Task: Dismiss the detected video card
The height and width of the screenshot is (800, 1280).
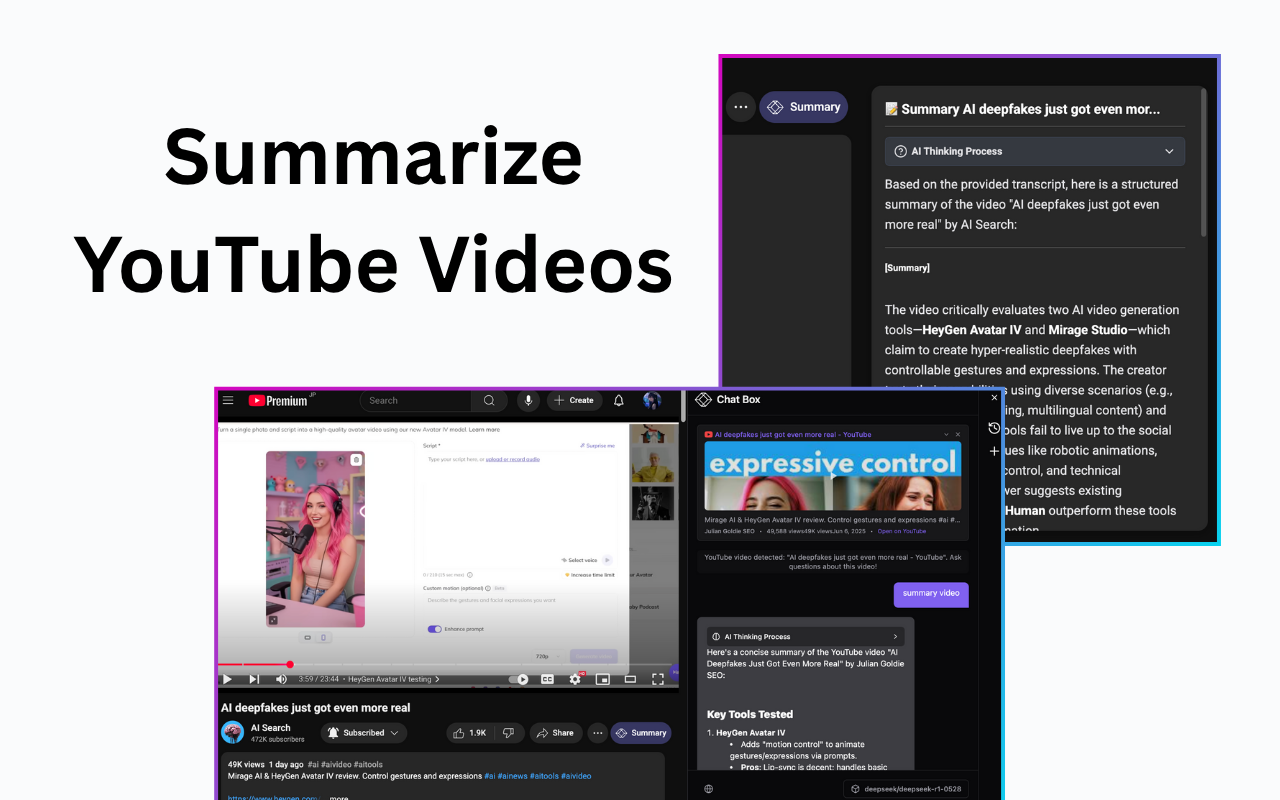Action: pos(958,434)
